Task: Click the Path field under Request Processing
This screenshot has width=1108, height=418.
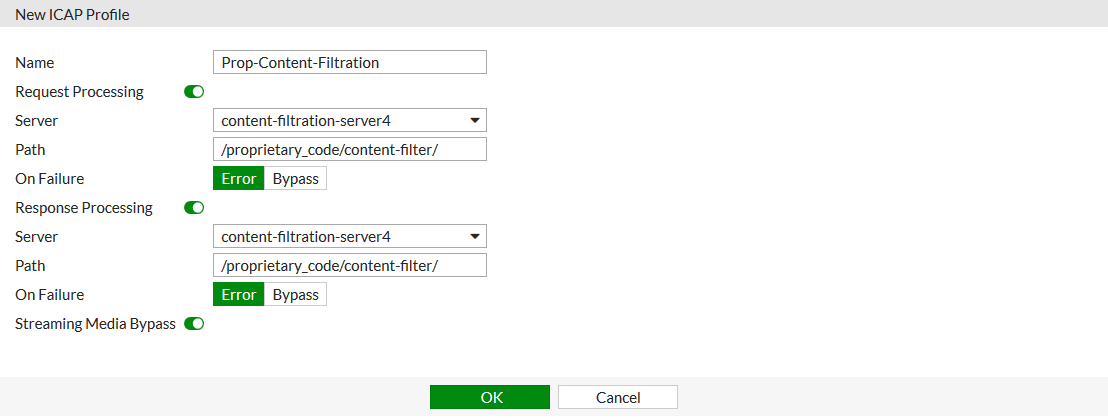Action: click(350, 150)
